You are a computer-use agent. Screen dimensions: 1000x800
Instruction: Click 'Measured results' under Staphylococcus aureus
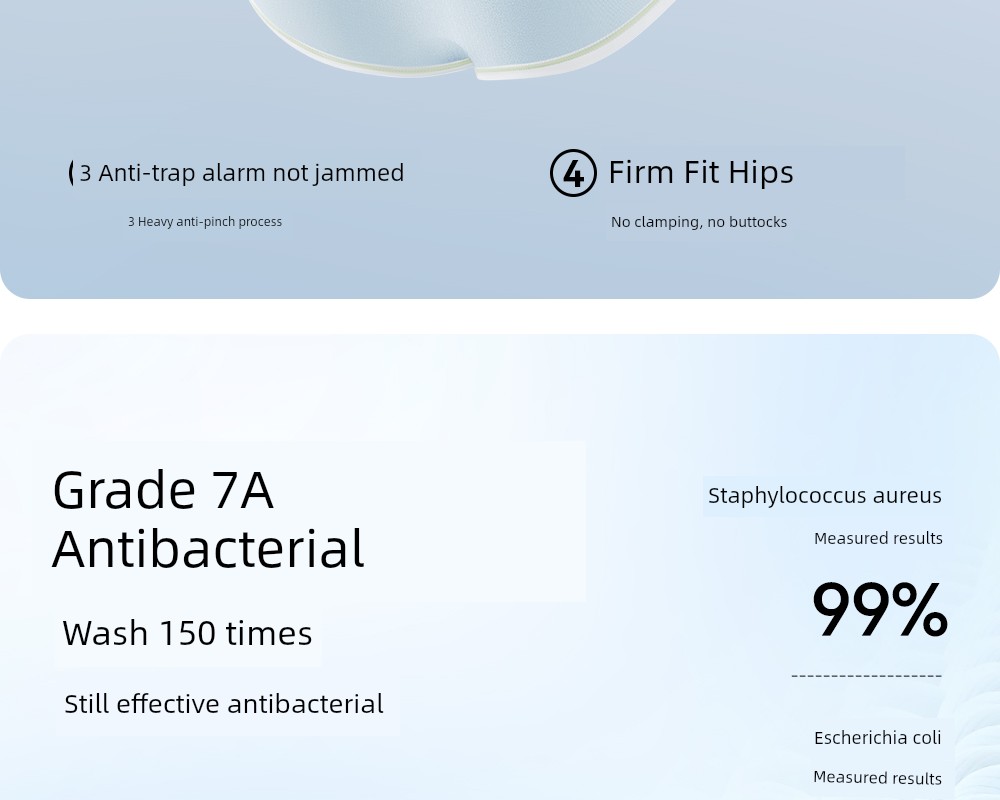point(878,538)
